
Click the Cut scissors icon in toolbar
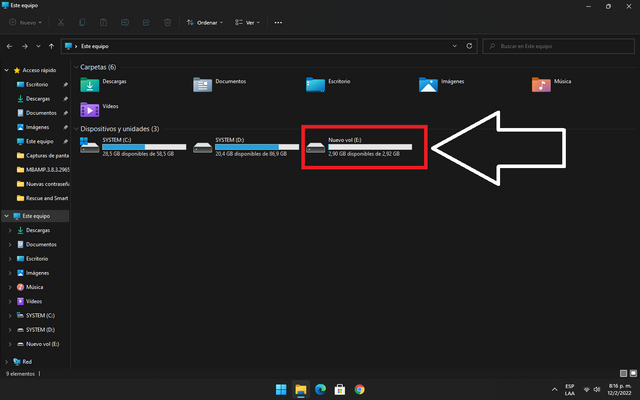click(61, 22)
